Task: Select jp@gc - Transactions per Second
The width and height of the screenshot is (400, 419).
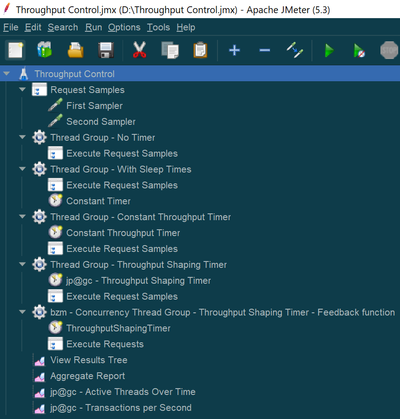Action: (121, 408)
